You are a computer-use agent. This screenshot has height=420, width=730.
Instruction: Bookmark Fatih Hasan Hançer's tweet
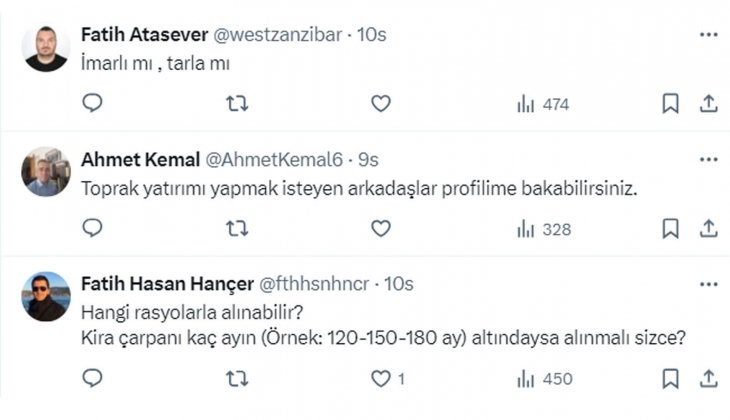coord(670,378)
